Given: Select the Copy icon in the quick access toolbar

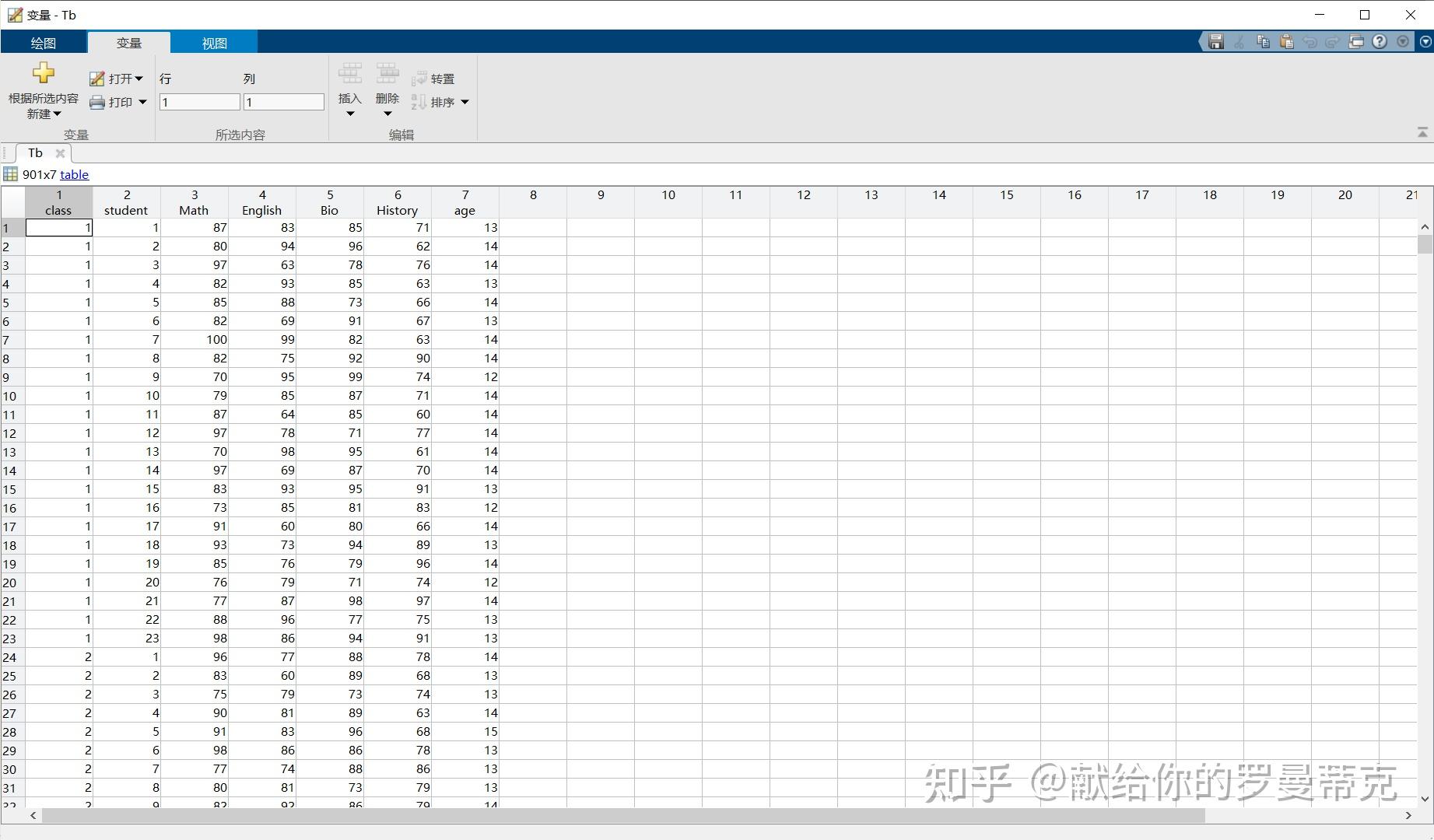Looking at the screenshot, I should pyautogui.click(x=1263, y=41).
